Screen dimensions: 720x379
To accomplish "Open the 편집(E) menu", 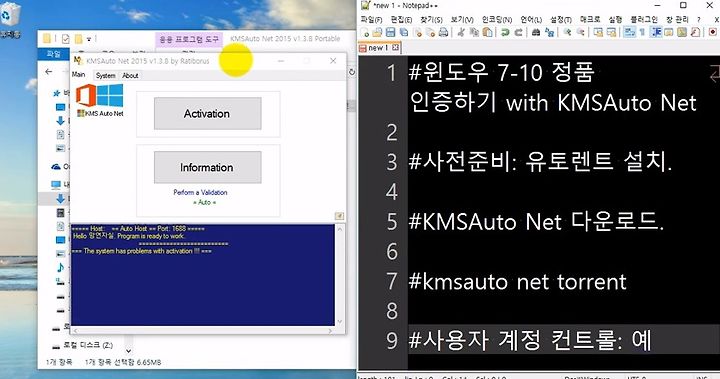I will [x=401, y=19].
